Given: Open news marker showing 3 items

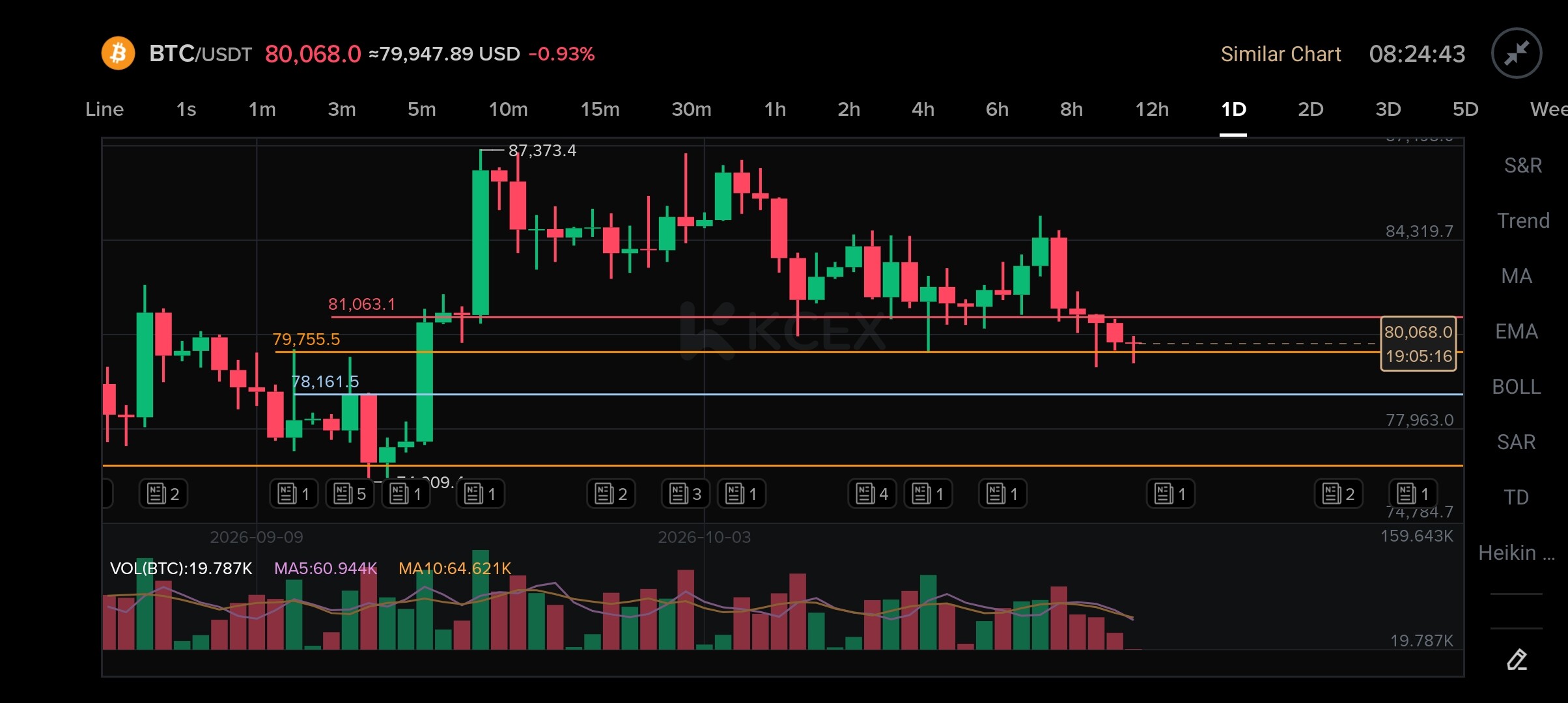Looking at the screenshot, I should tap(686, 494).
